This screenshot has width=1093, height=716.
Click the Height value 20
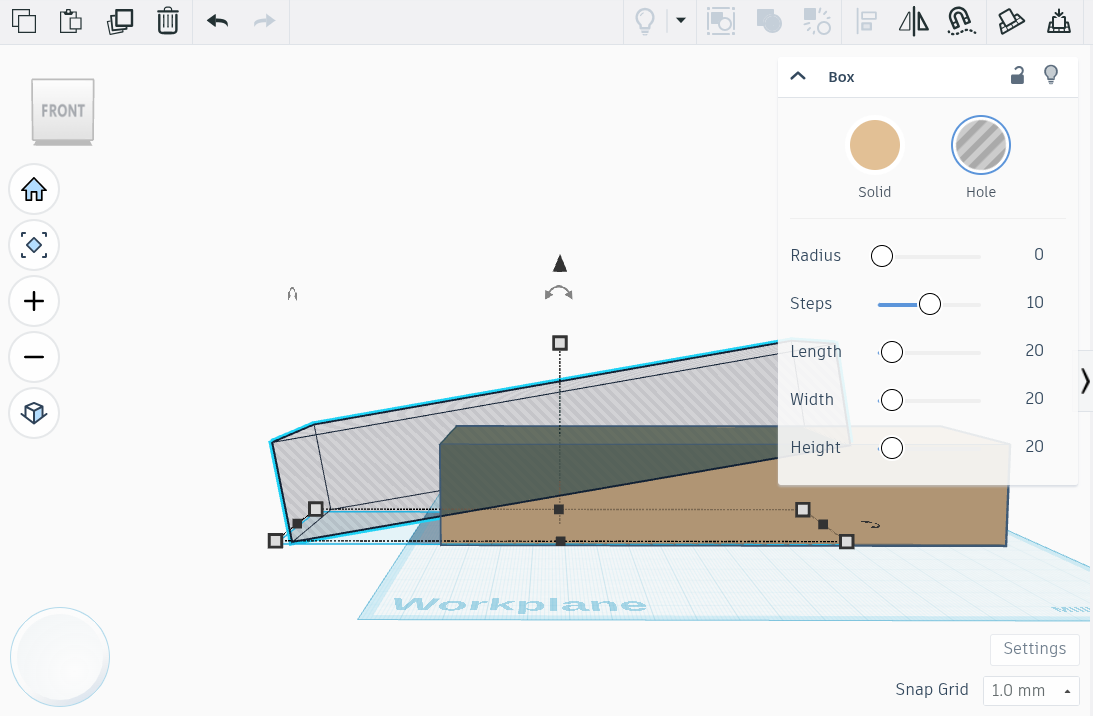pyautogui.click(x=1034, y=447)
